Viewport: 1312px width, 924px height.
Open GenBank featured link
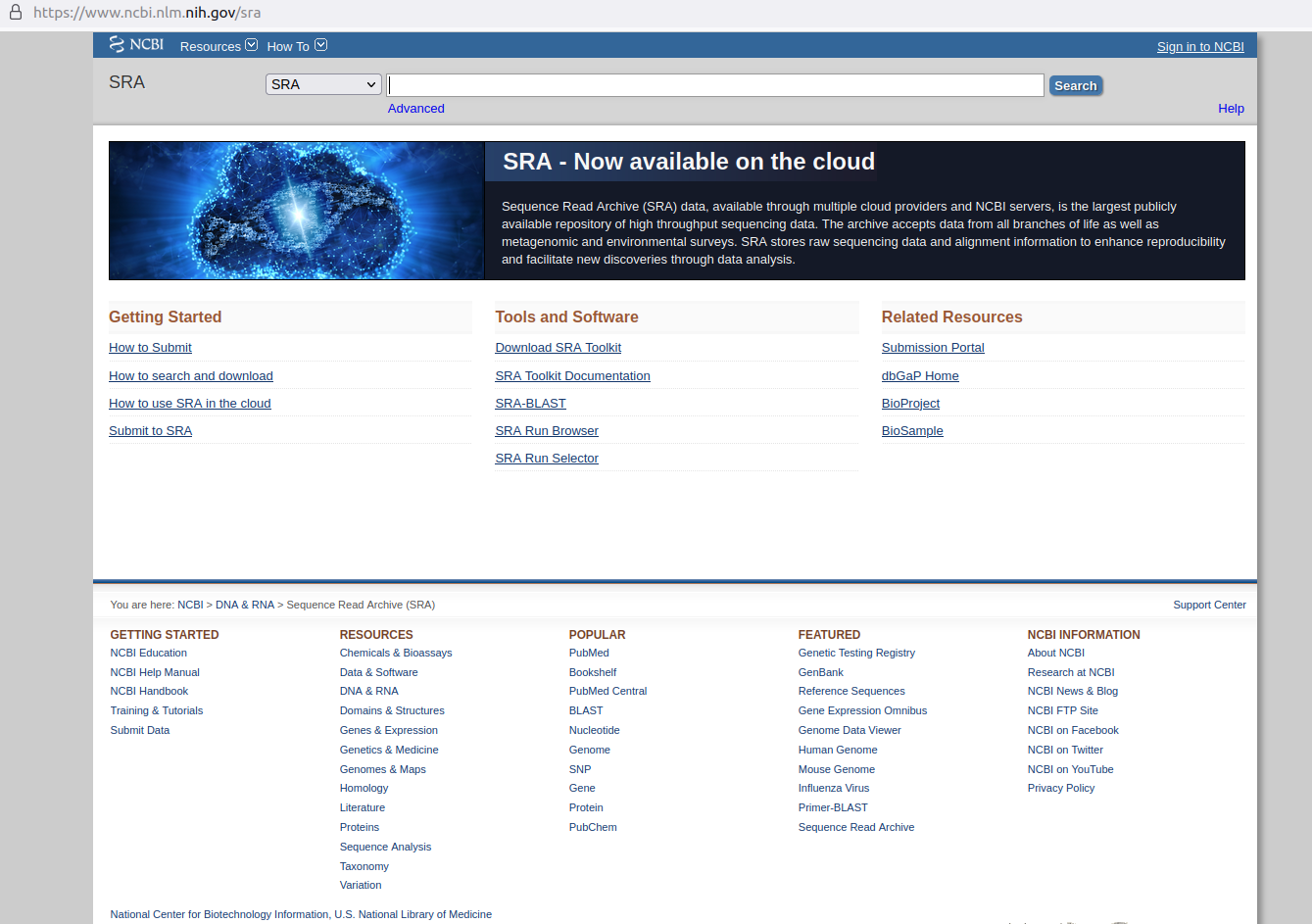[x=821, y=672]
